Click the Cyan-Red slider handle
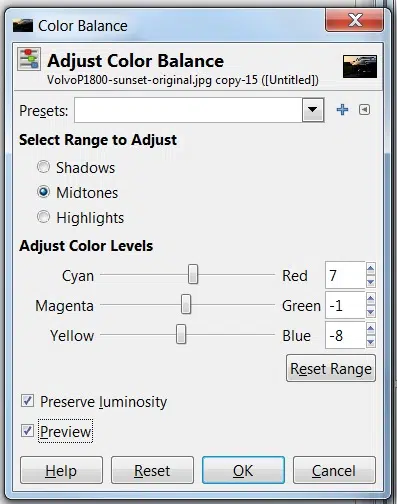The height and width of the screenshot is (504, 397). [x=193, y=274]
